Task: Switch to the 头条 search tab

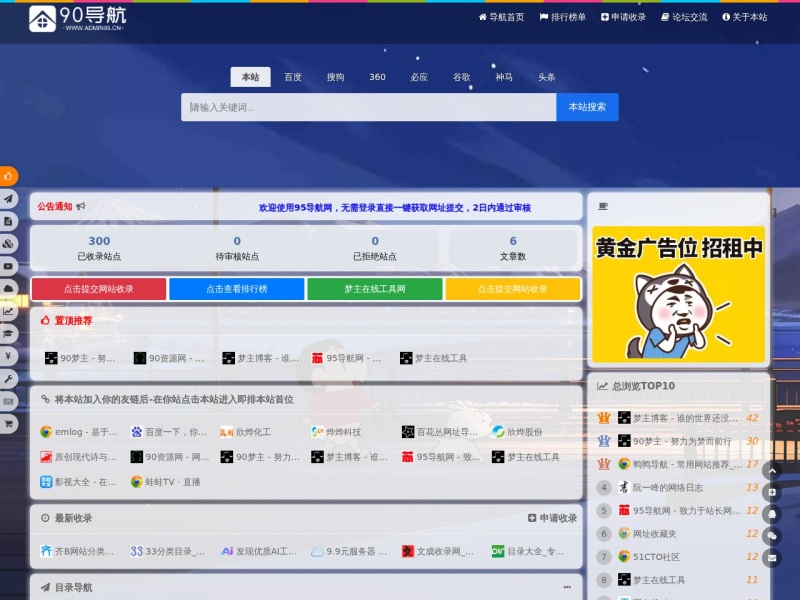Action: tap(546, 77)
